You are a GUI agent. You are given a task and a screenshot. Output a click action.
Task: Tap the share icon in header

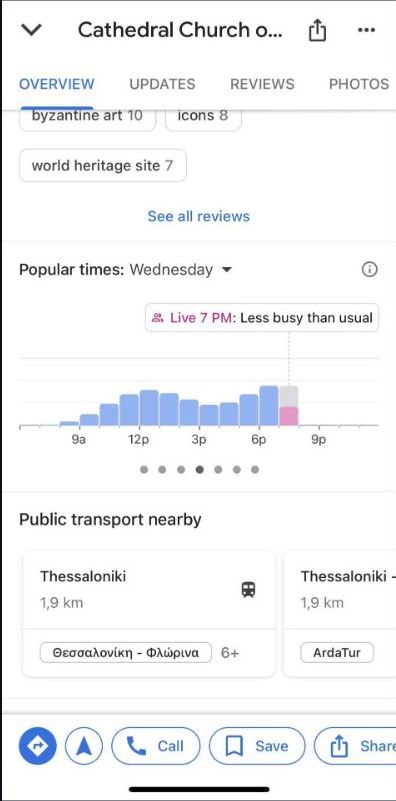click(317, 31)
